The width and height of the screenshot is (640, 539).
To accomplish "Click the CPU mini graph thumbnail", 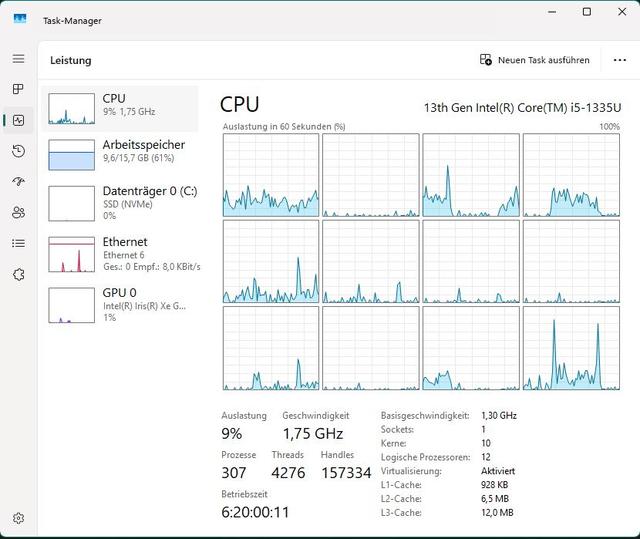I will 71,109.
